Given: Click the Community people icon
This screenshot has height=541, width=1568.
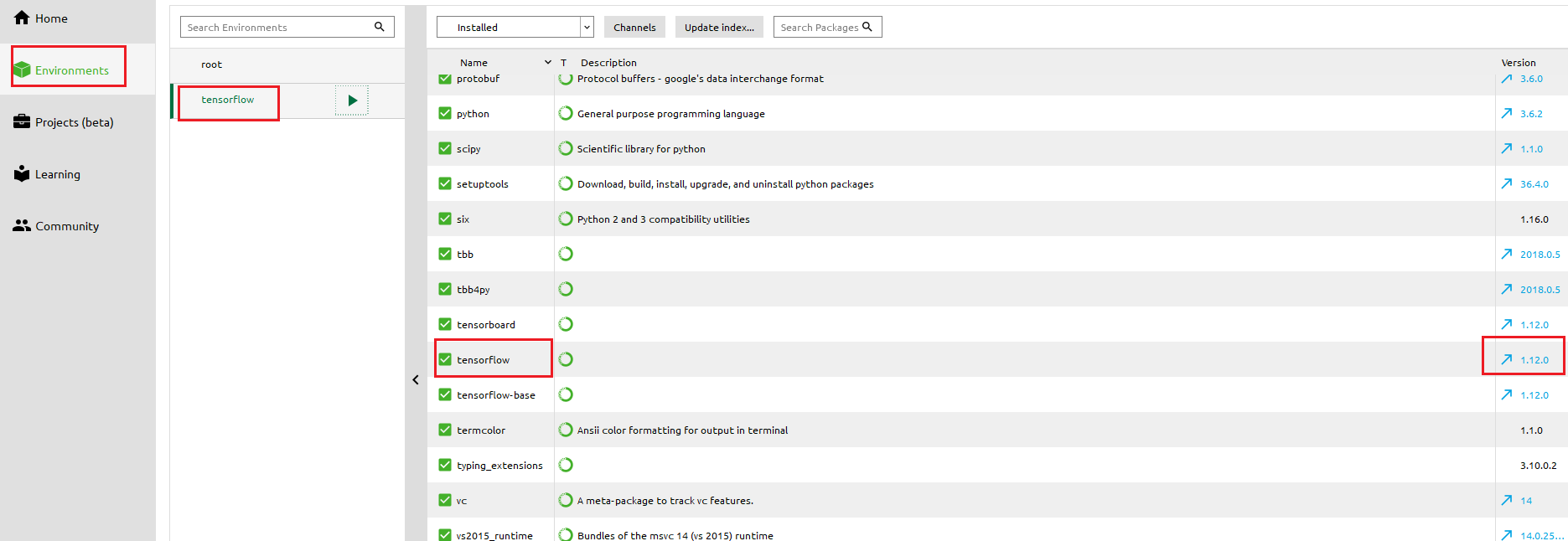Looking at the screenshot, I should tap(22, 225).
